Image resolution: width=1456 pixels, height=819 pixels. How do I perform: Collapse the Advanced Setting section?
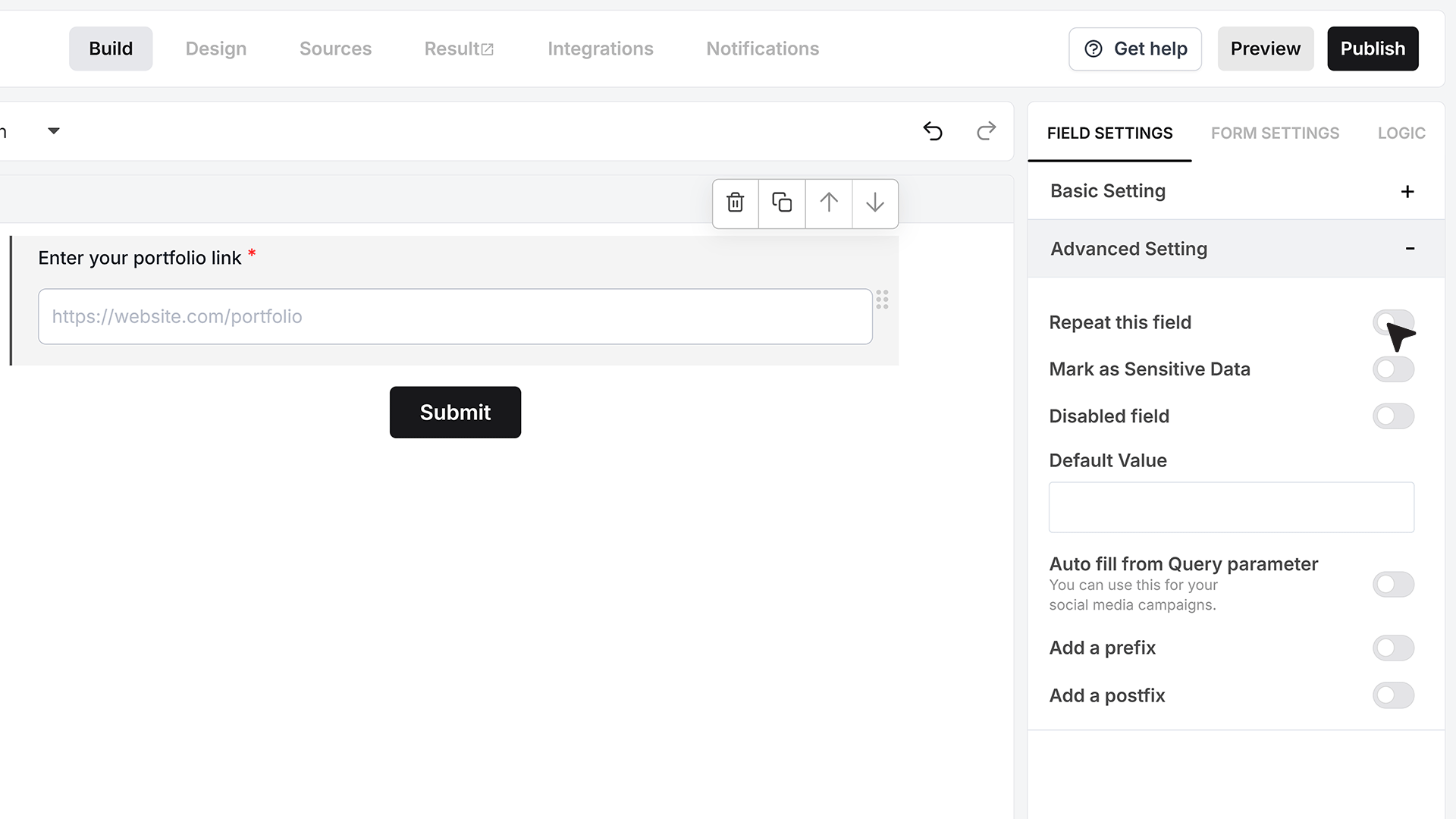[1410, 249]
